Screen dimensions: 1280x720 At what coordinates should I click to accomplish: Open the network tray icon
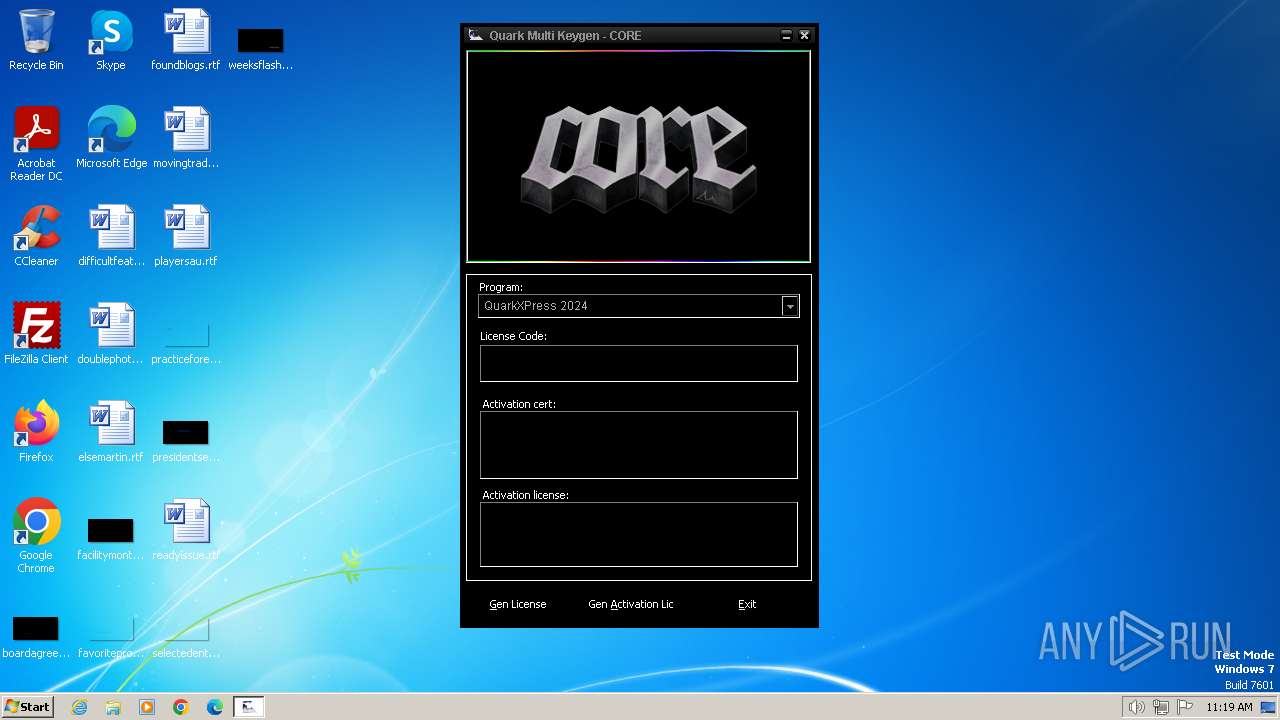[x=1161, y=707]
